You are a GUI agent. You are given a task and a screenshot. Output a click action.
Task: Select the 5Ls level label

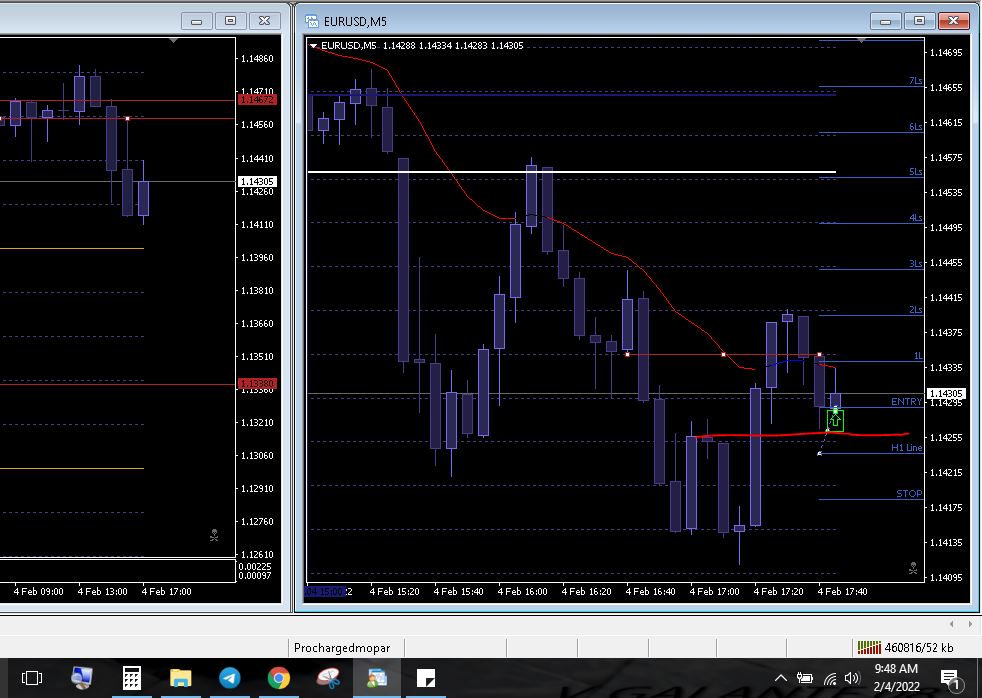[915, 172]
